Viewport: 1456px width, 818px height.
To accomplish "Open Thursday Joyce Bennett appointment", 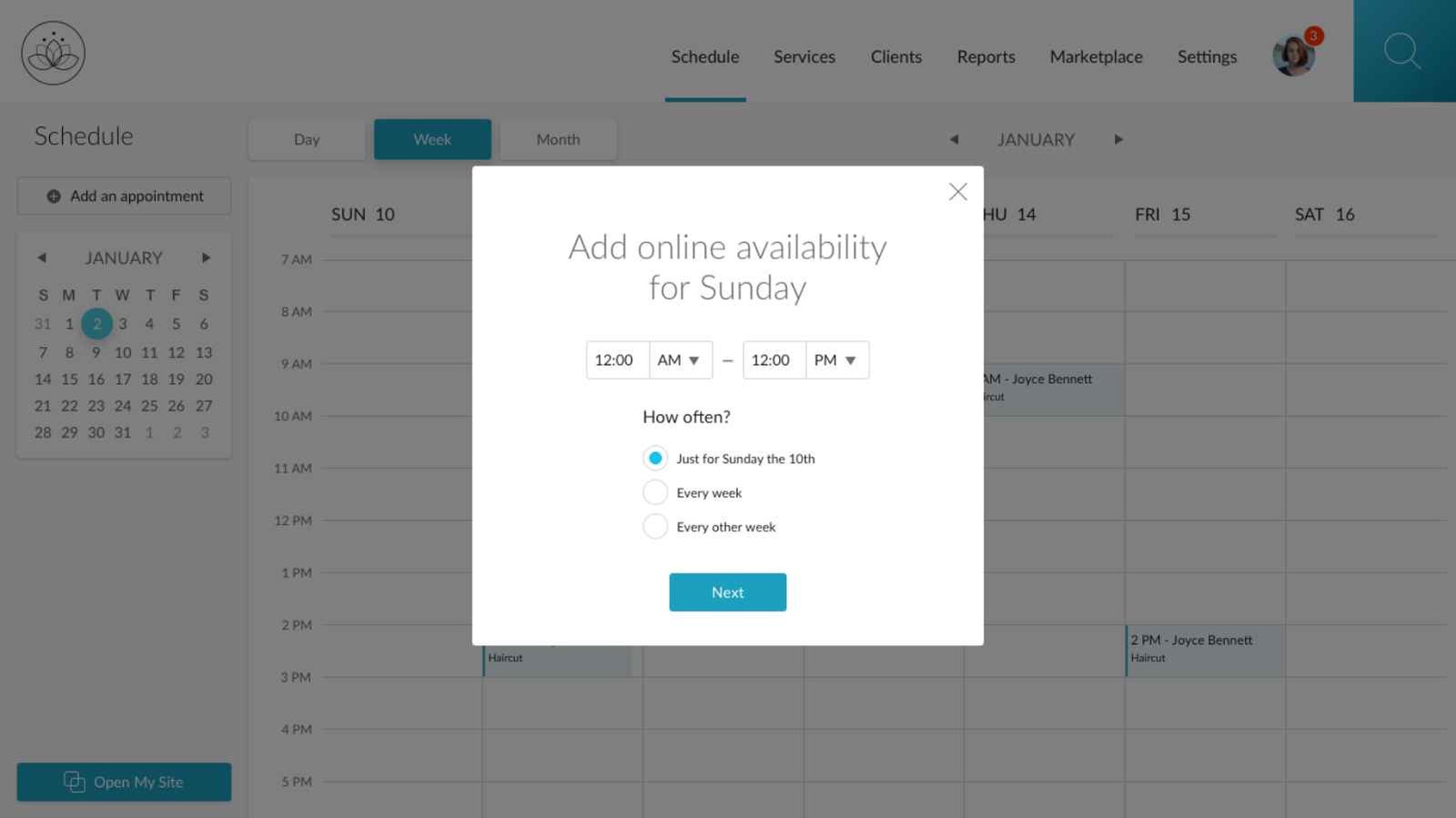I will coord(1054,389).
